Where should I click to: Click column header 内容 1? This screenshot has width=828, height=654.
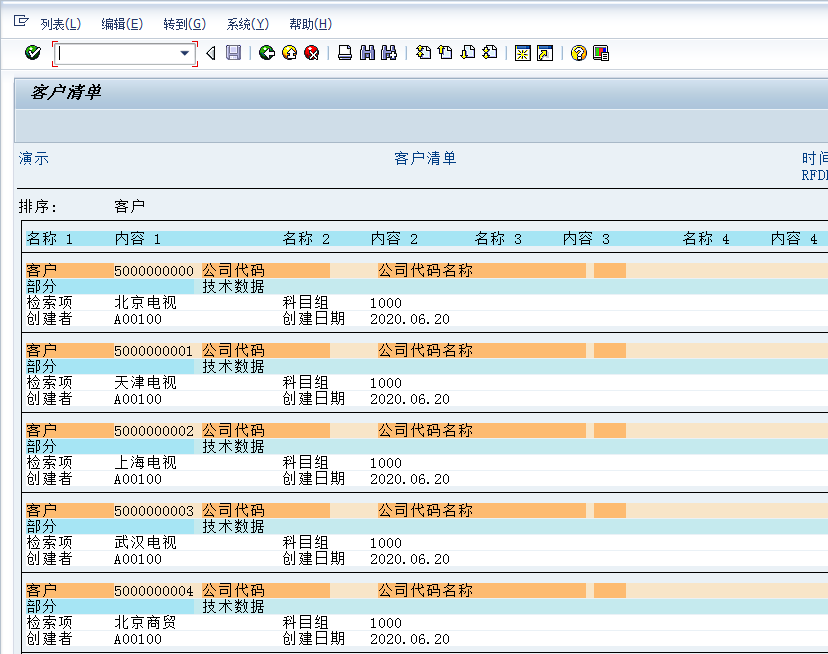138,239
